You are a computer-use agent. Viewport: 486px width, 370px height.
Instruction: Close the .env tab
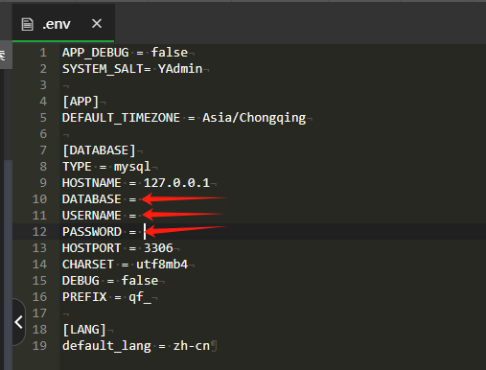[x=97, y=23]
